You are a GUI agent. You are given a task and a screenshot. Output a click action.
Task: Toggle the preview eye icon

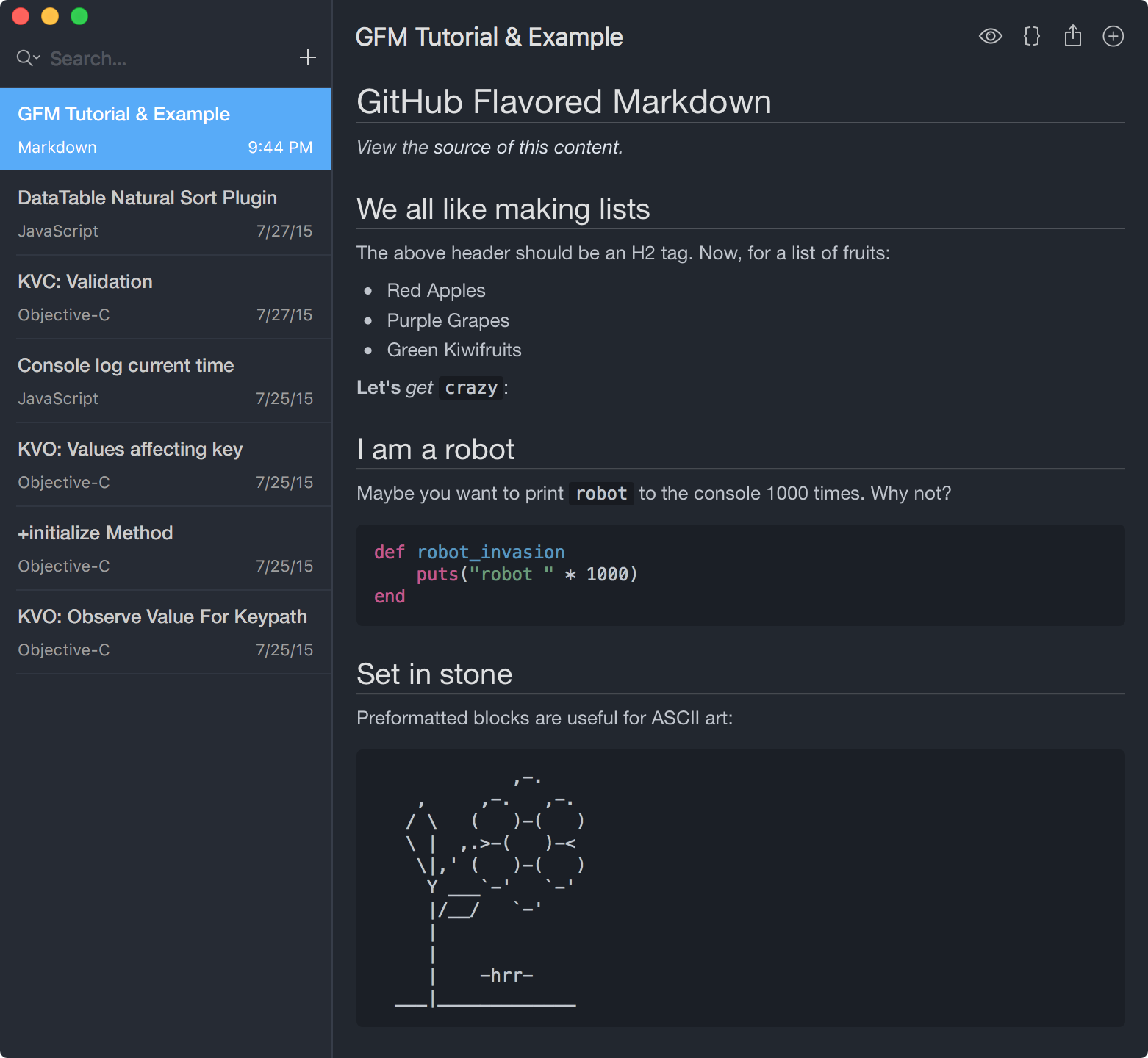pos(990,36)
